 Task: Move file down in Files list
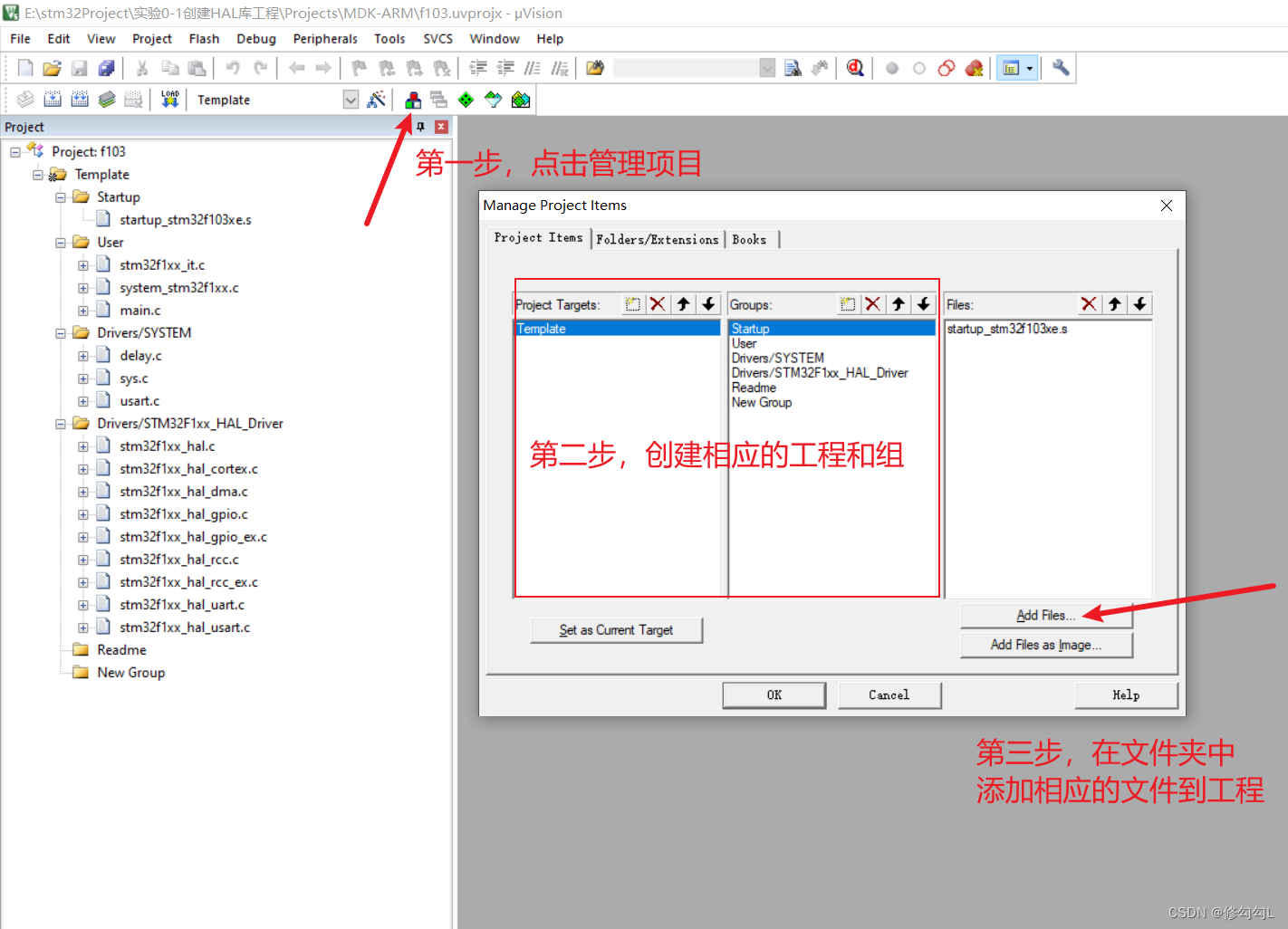[1139, 304]
